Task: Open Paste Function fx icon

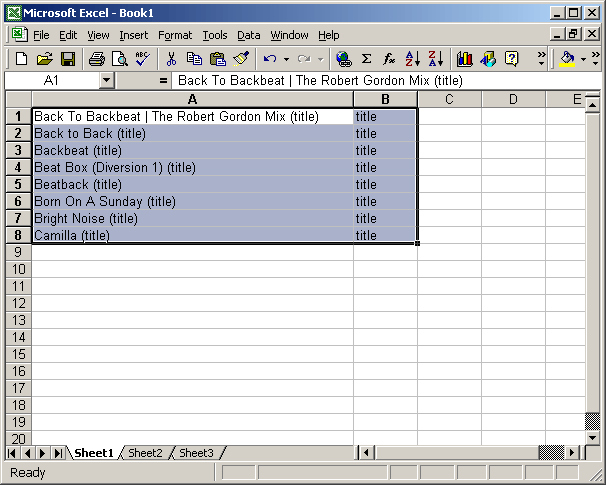Action: pos(389,59)
